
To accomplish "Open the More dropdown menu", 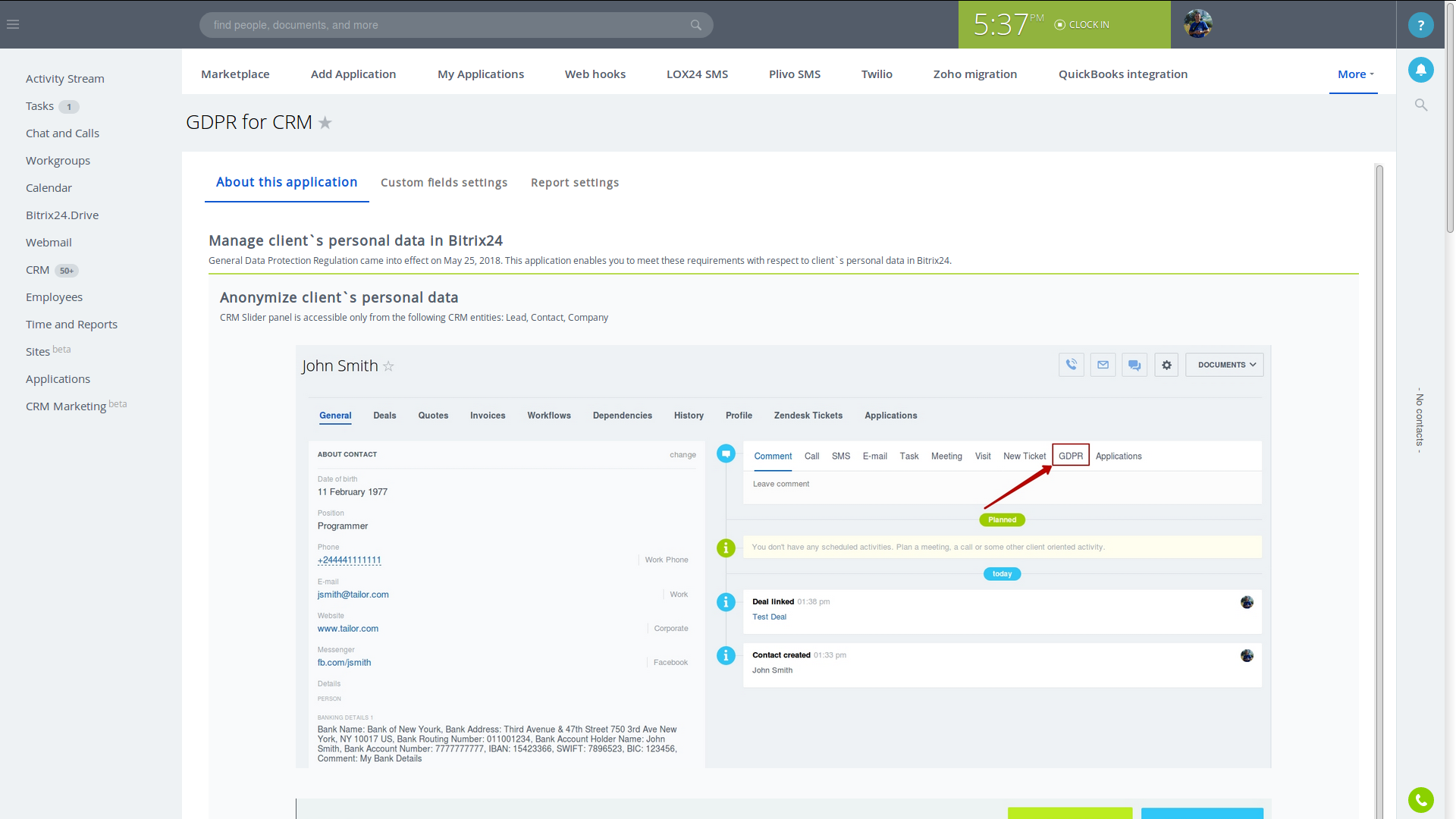I will coord(1354,74).
